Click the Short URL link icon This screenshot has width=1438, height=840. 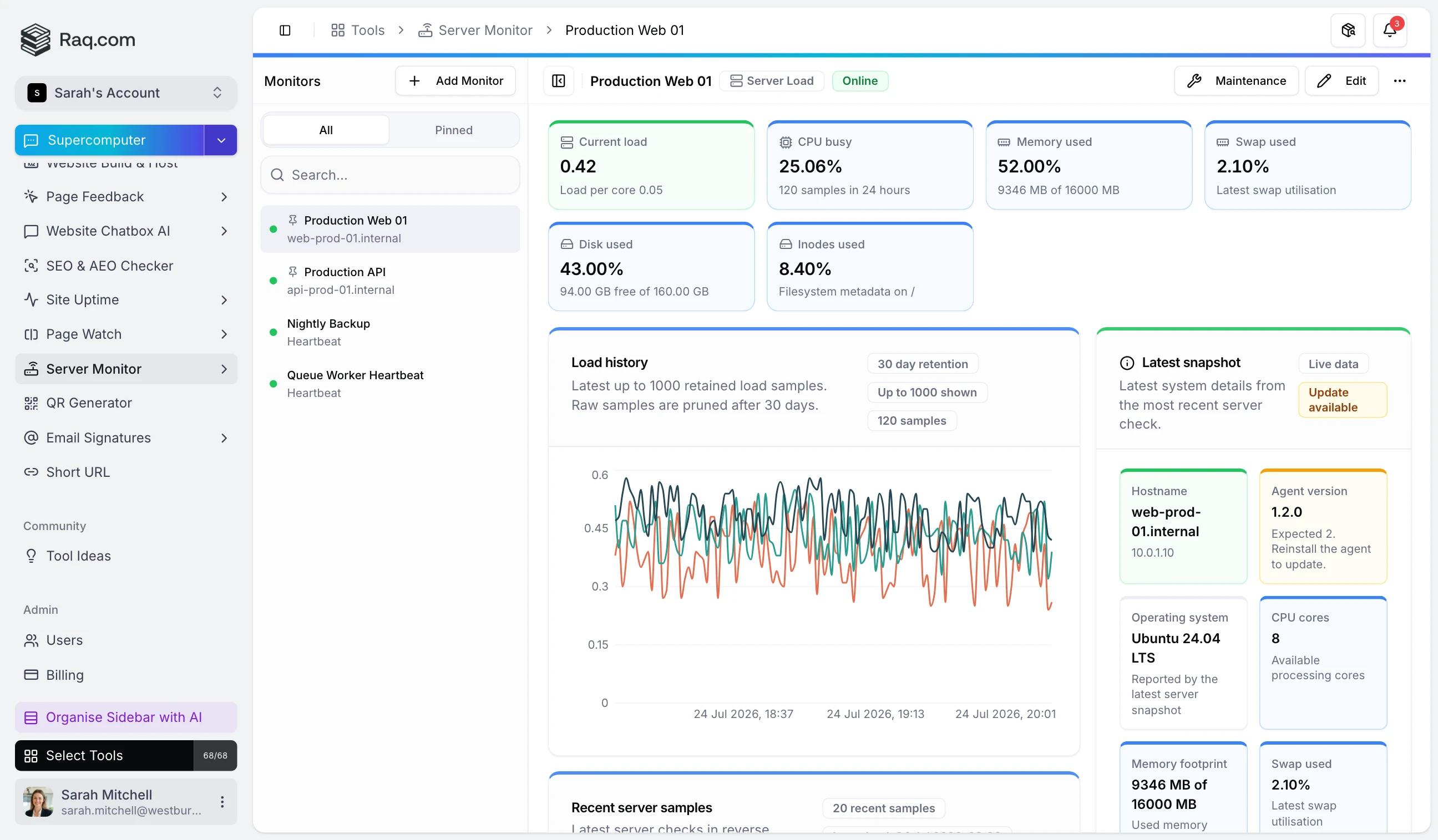(31, 472)
